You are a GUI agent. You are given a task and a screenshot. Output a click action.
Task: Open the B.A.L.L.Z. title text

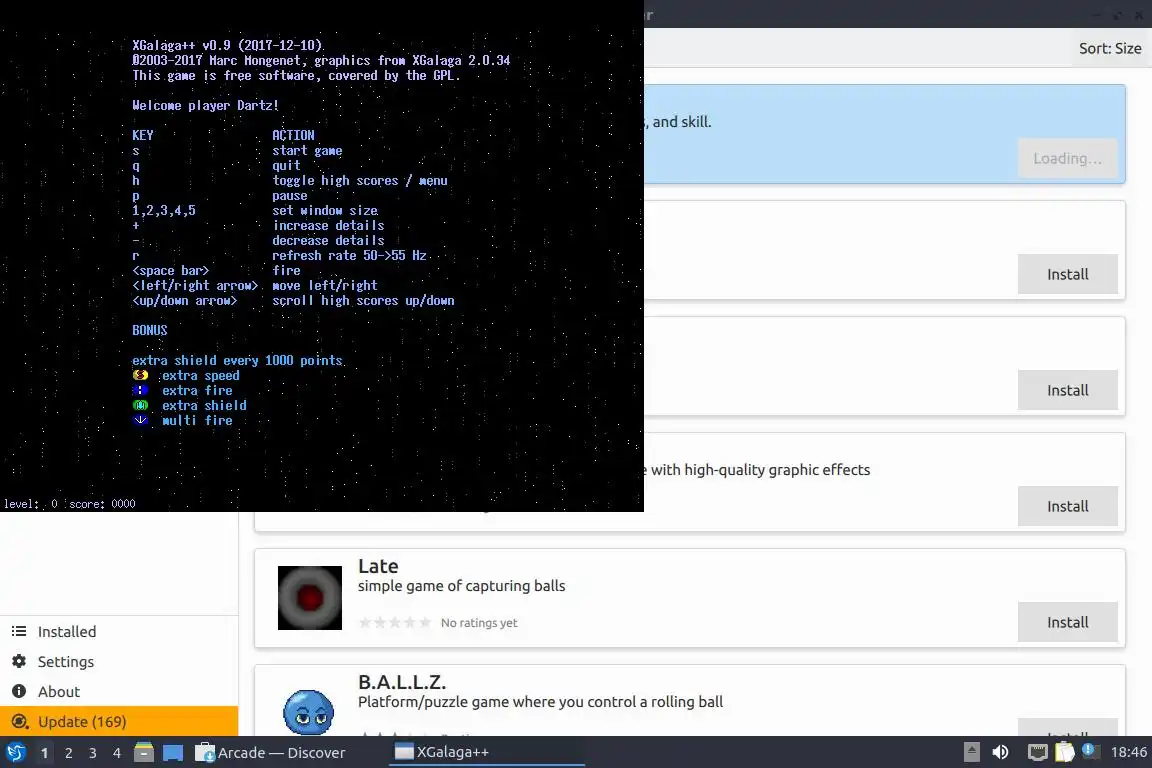(x=402, y=682)
